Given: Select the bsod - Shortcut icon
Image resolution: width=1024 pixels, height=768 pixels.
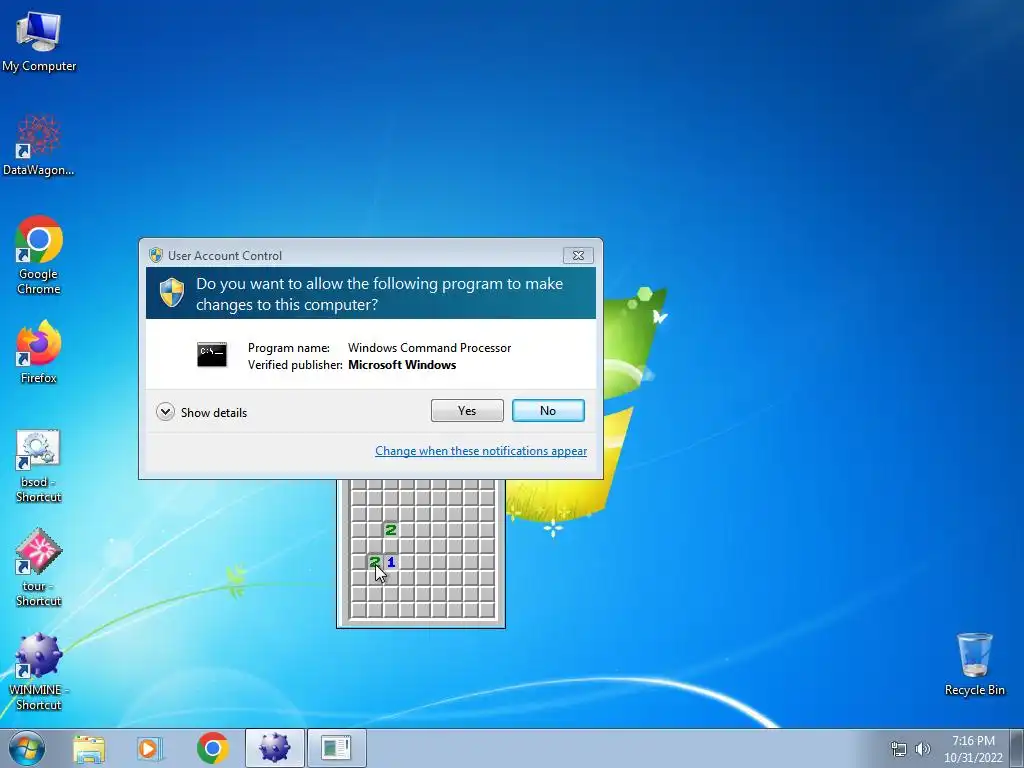Looking at the screenshot, I should [x=39, y=466].
